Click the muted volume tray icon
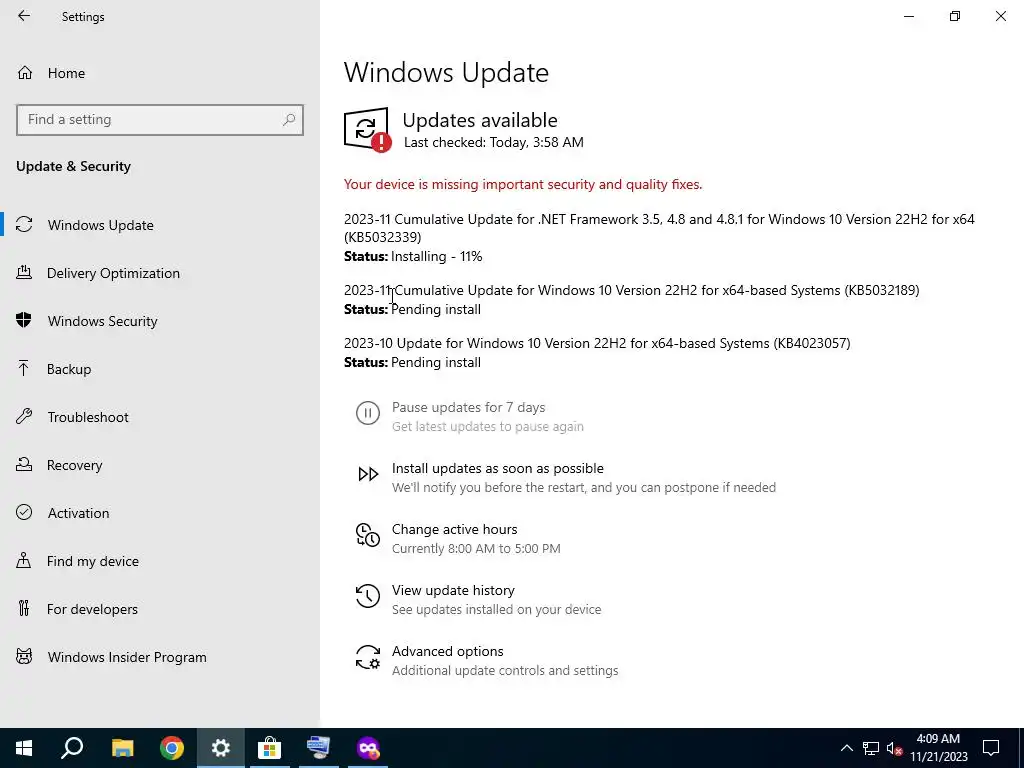The width and height of the screenshot is (1024, 768). [894, 748]
